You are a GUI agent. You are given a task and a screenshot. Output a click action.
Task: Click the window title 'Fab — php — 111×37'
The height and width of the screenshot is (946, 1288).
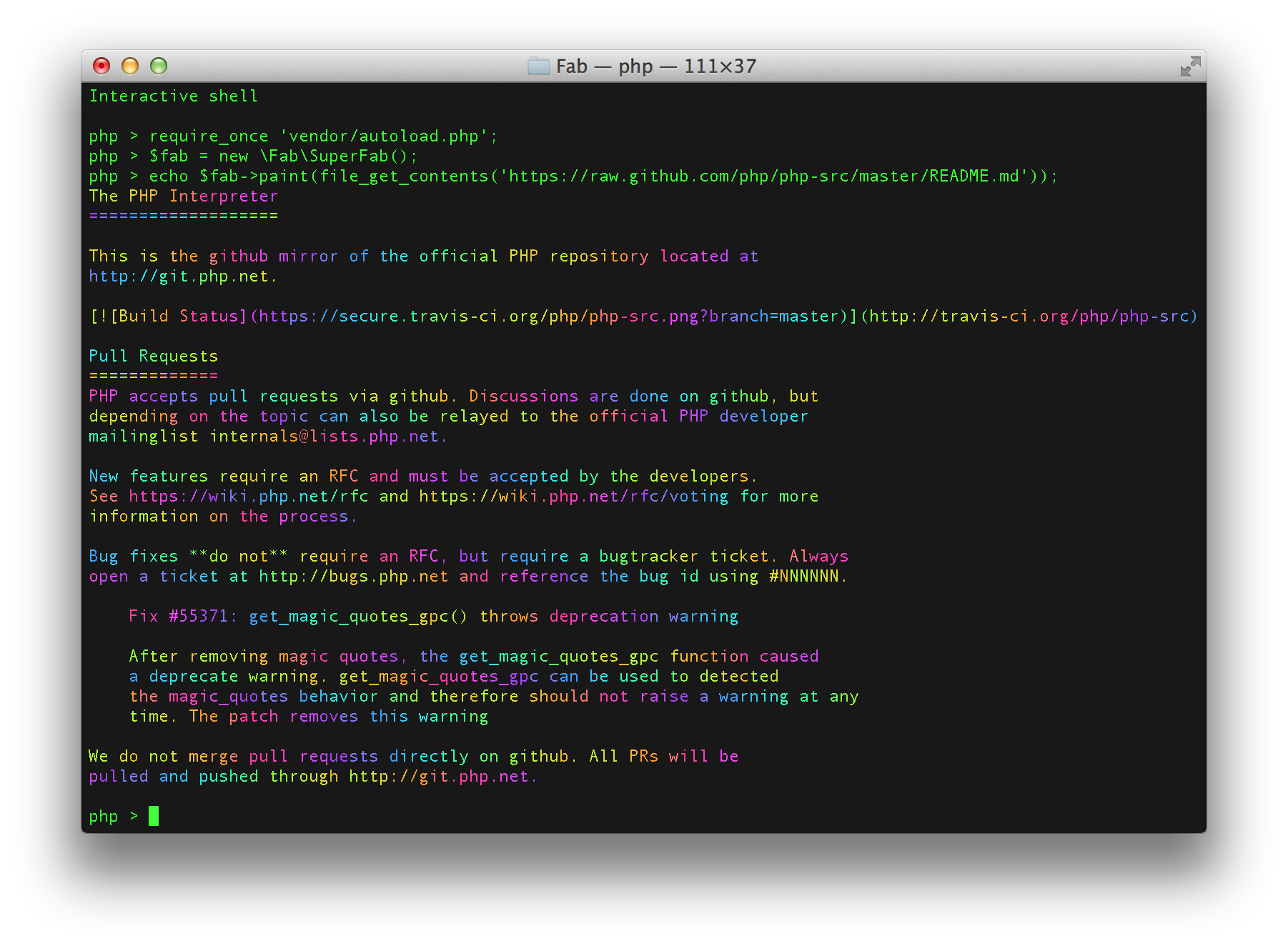[x=656, y=66]
